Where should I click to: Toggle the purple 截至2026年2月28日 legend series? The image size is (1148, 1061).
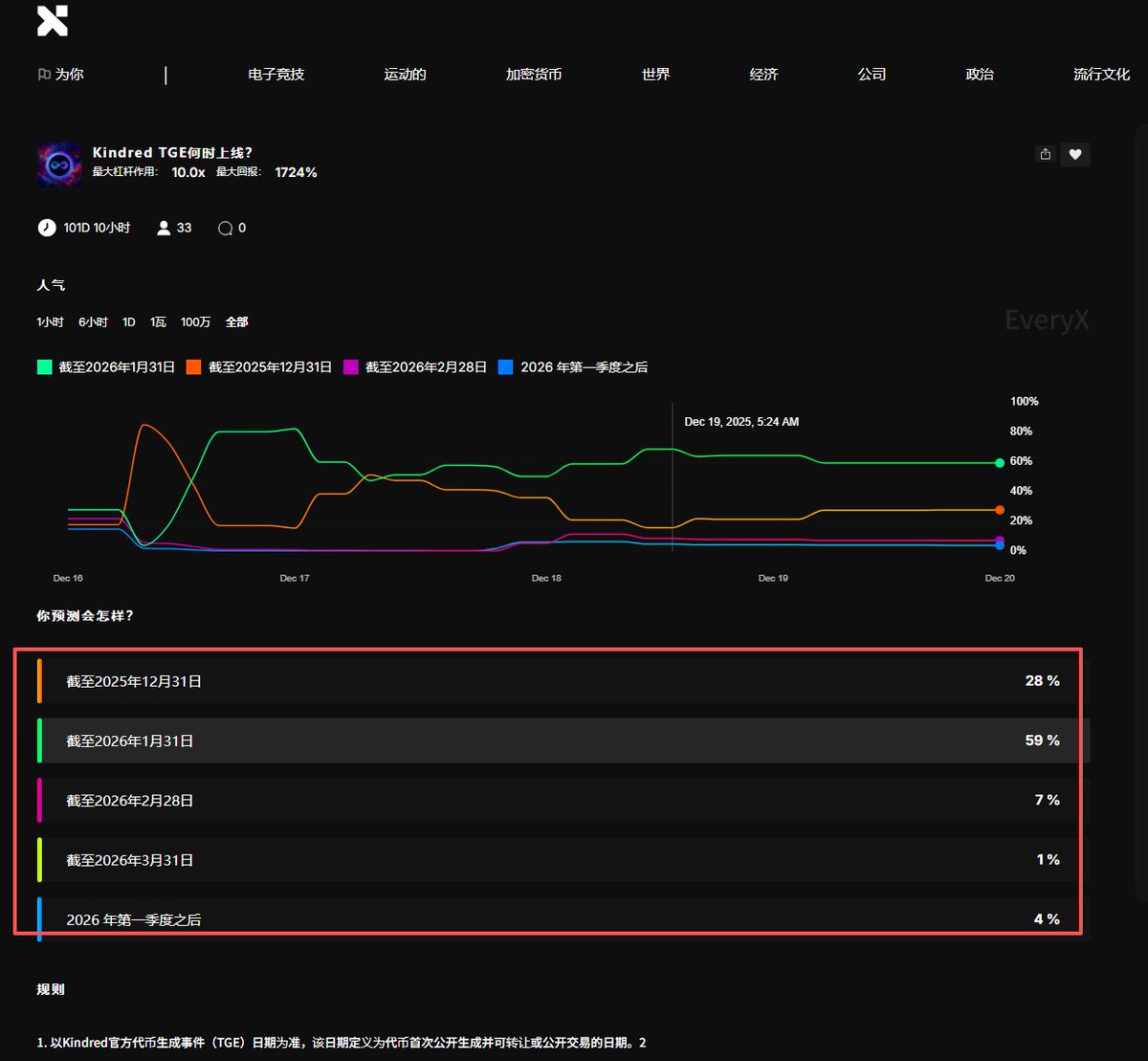(x=415, y=367)
